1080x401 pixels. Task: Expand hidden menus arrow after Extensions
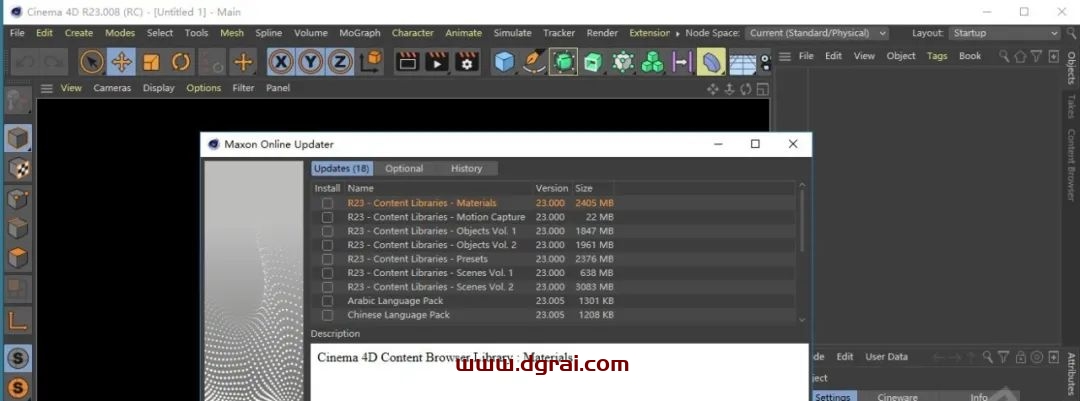pyautogui.click(x=678, y=33)
